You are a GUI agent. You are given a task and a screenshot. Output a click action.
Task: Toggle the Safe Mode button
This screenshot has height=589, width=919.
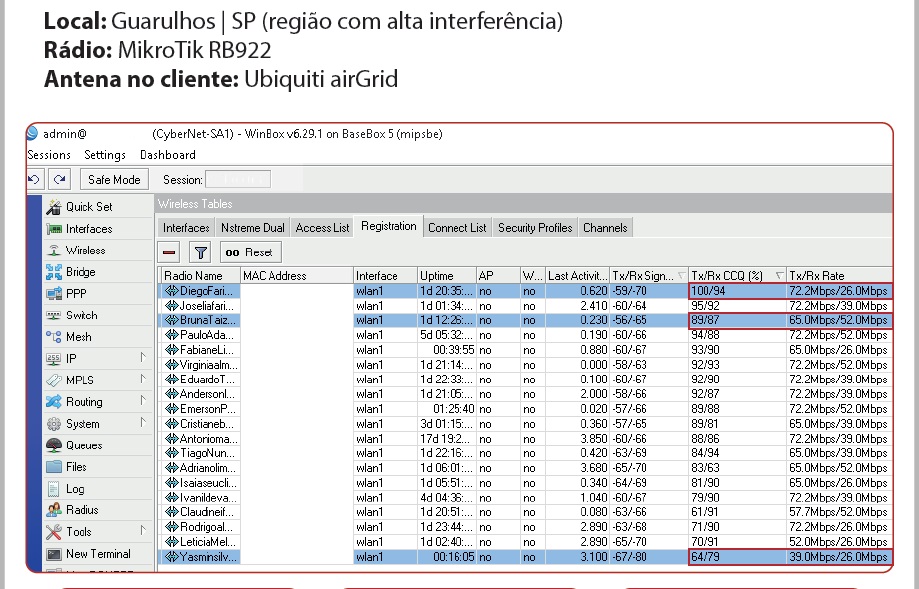(114, 180)
